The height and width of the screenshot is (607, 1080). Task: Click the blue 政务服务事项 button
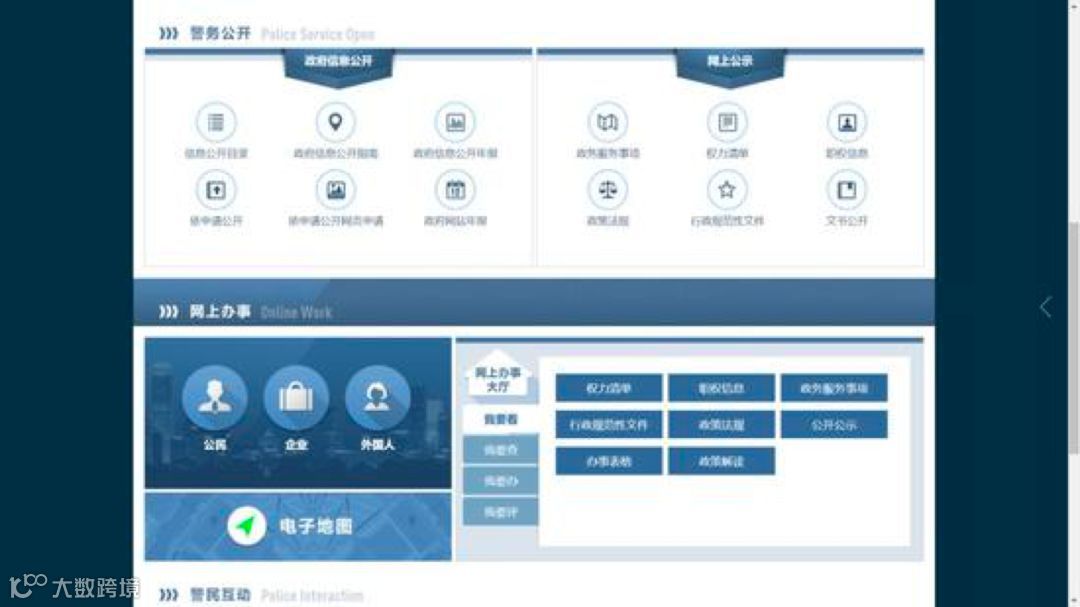click(834, 388)
